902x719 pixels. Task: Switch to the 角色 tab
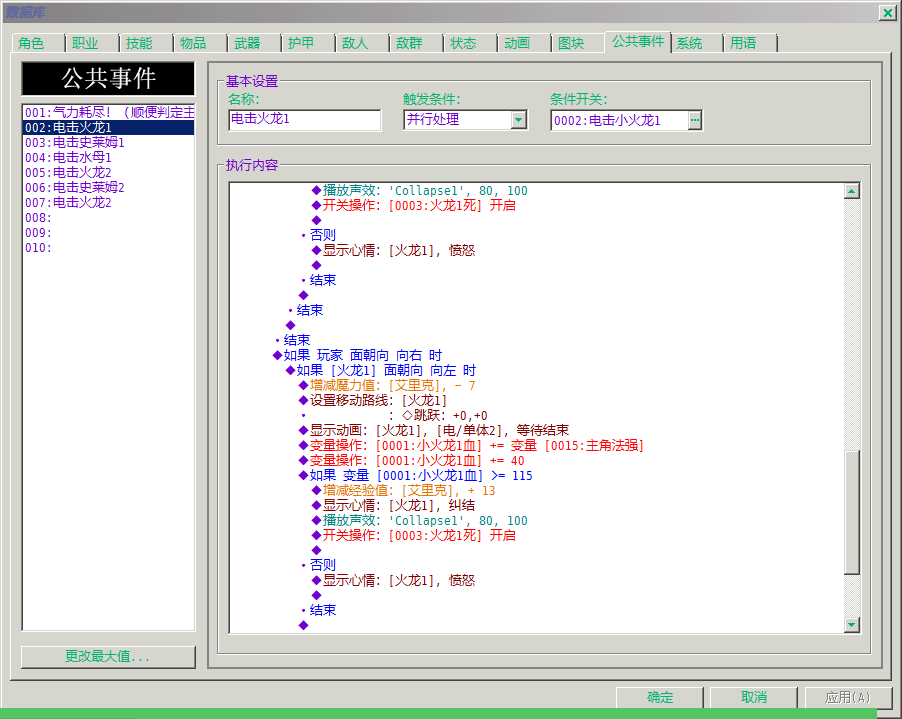point(31,43)
